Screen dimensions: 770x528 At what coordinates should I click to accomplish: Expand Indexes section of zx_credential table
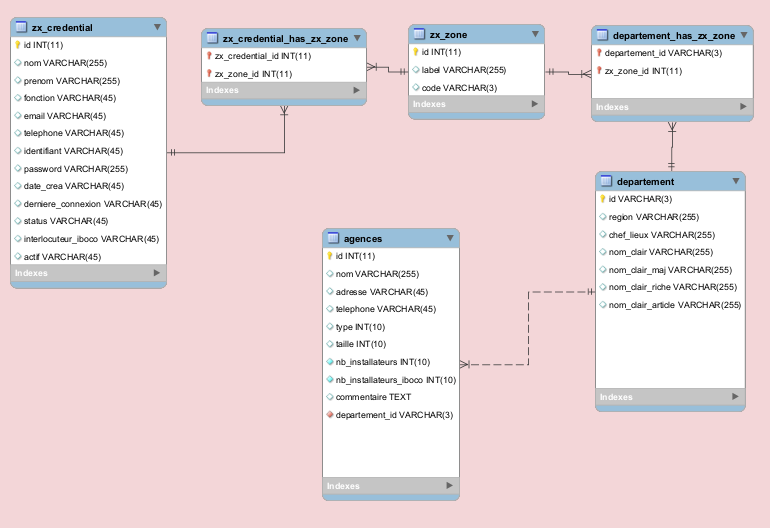[157, 273]
